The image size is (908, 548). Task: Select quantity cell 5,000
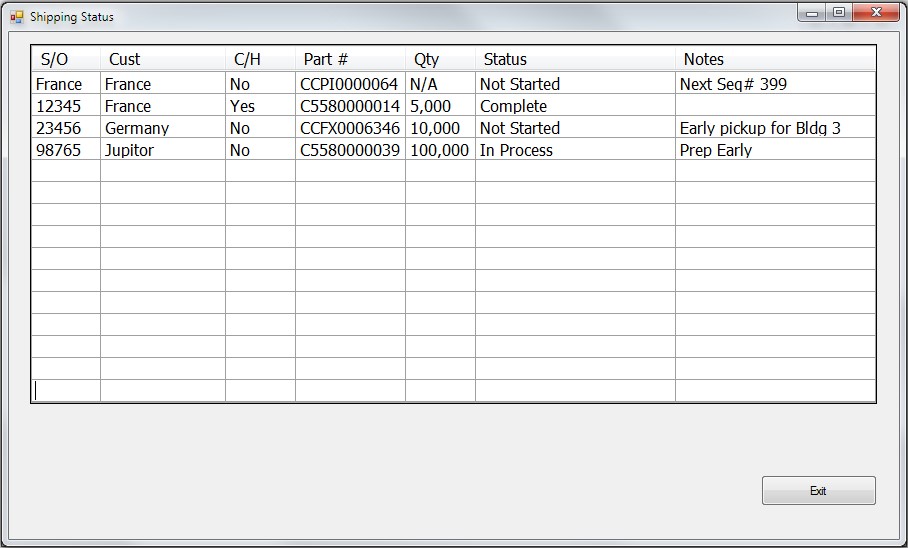point(441,106)
